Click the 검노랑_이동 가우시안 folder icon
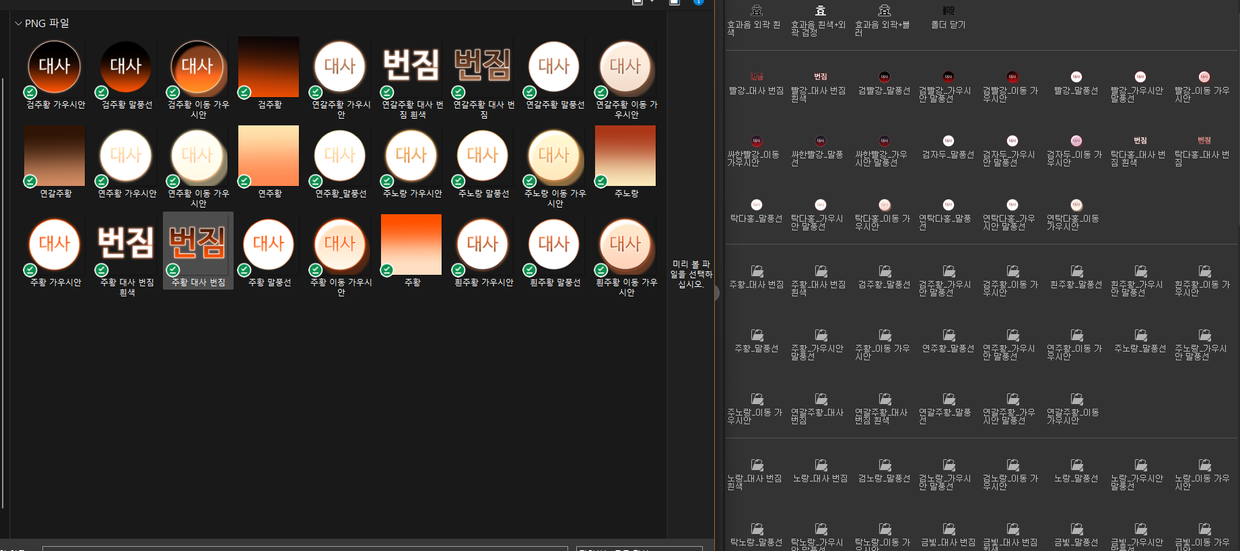The height and width of the screenshot is (551, 1240). tap(1012, 465)
